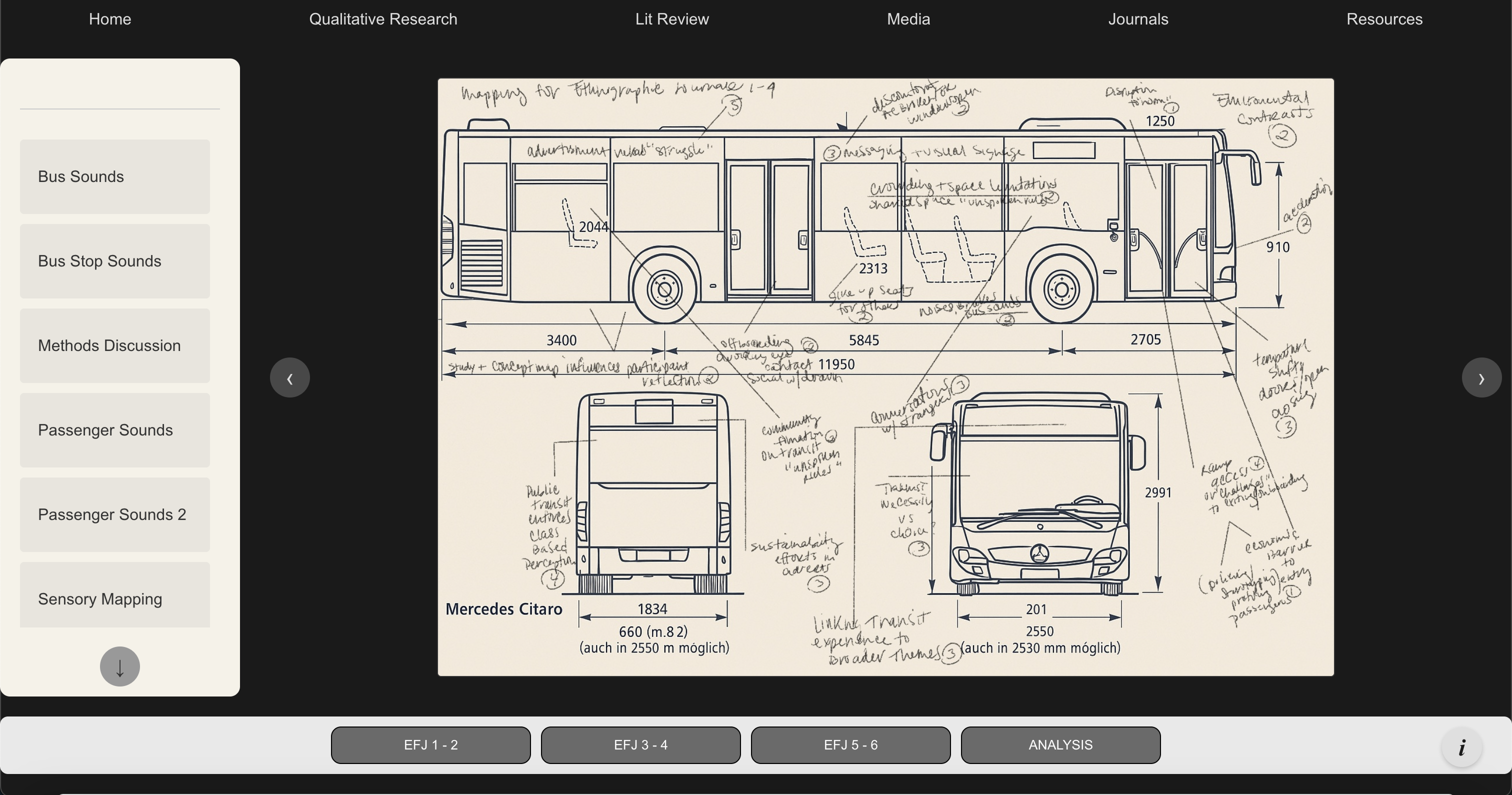The width and height of the screenshot is (1512, 795).
Task: Open Passenger Sounds 2
Action: pos(114,514)
